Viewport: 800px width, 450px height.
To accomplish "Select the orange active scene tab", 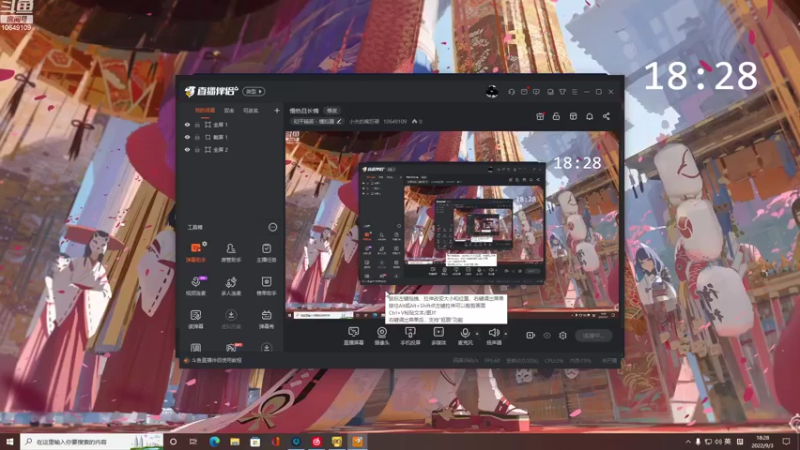I will [205, 110].
